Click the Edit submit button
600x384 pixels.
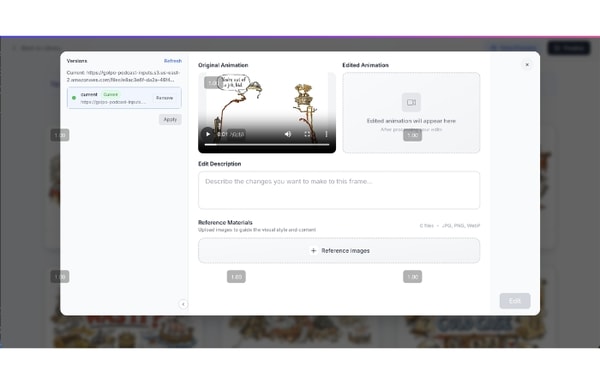pos(515,301)
